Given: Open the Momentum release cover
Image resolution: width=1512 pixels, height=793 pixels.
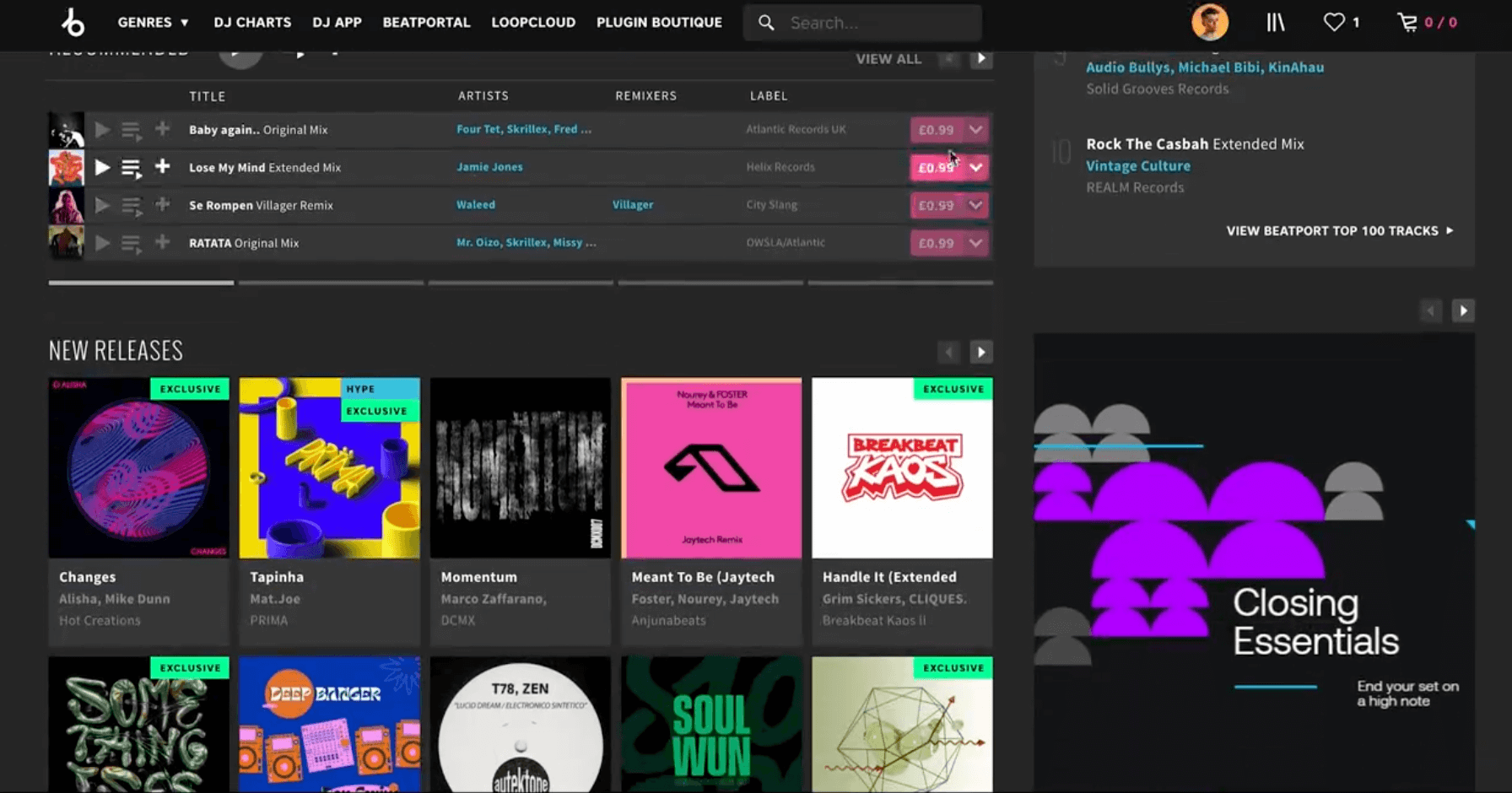Looking at the screenshot, I should point(520,467).
